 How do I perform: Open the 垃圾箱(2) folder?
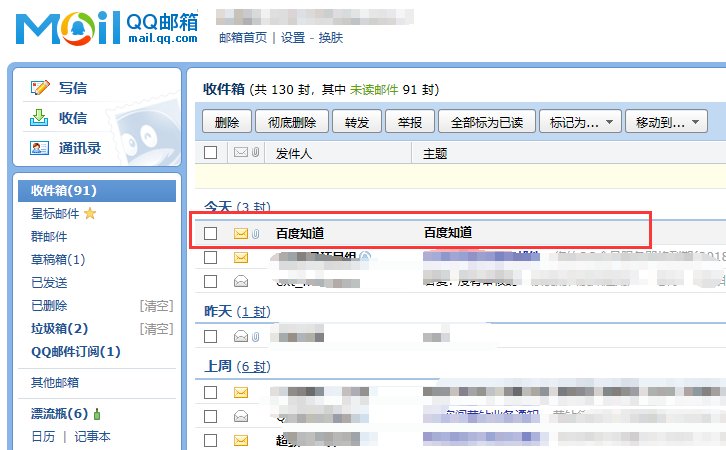(x=59, y=329)
